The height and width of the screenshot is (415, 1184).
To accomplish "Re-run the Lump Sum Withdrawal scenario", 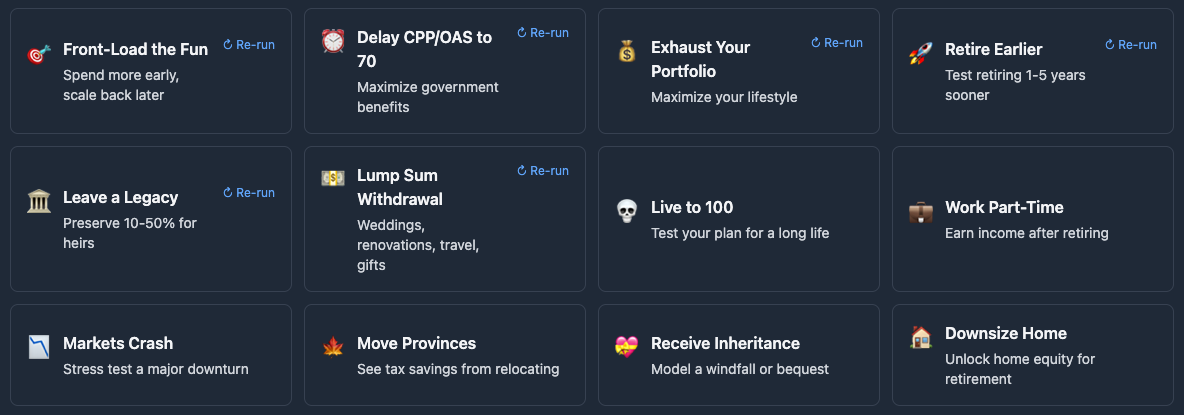I will tap(543, 171).
